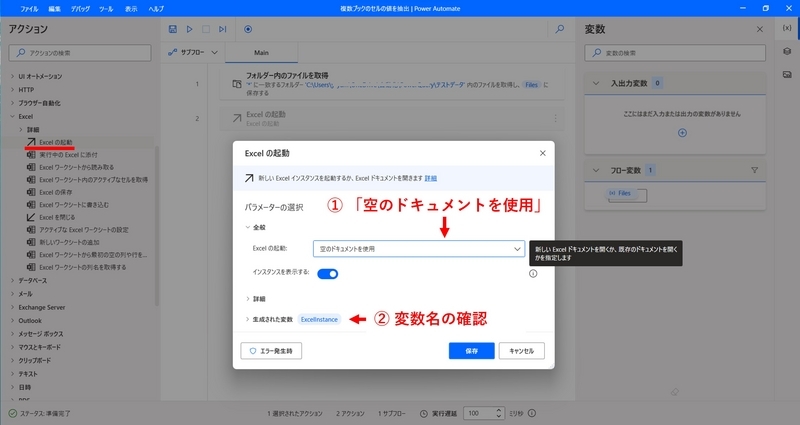Open the 編集 menu
Screen dimensions: 800x425
[x=55, y=9]
